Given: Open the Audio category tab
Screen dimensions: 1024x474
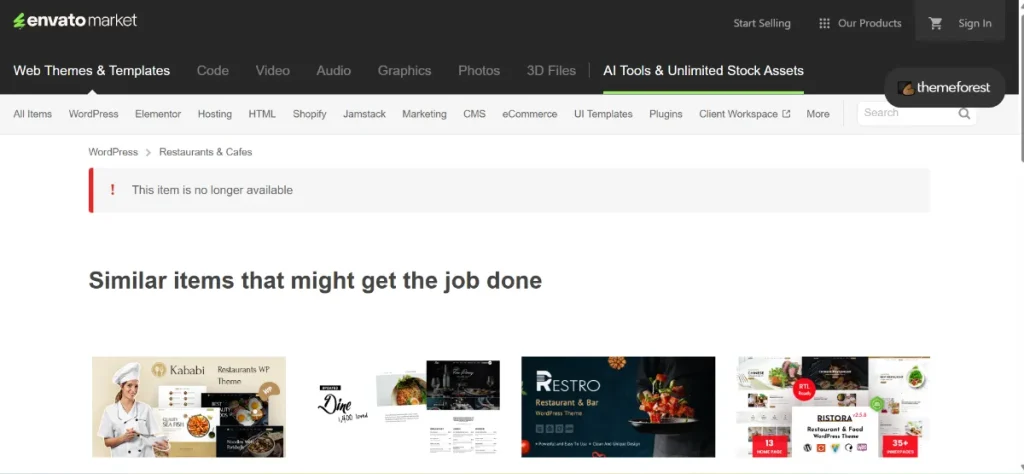Looking at the screenshot, I should [x=334, y=71].
